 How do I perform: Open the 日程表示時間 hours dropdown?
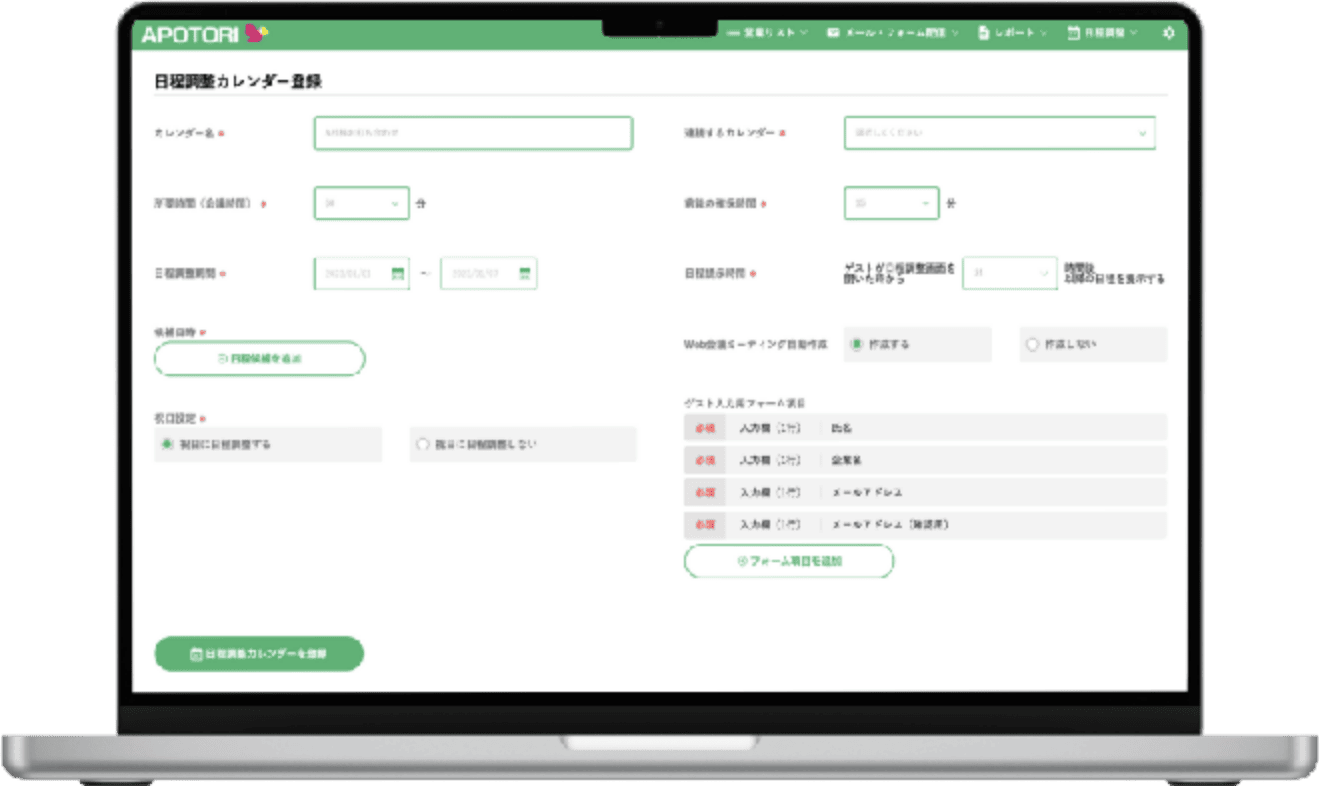coord(1009,273)
